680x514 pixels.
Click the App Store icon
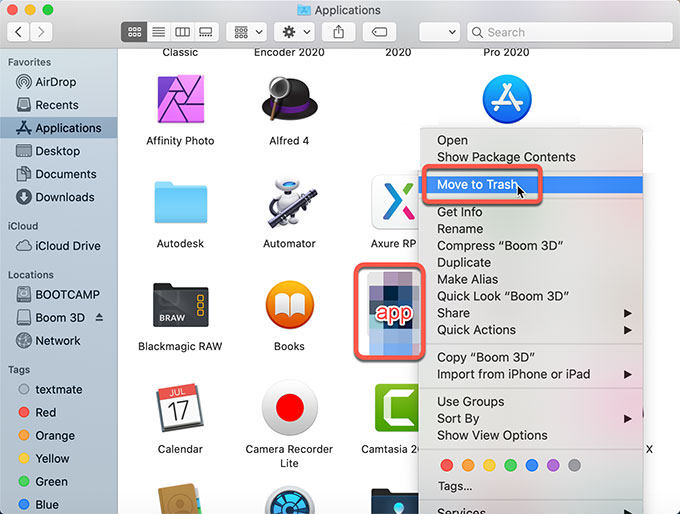pos(507,99)
